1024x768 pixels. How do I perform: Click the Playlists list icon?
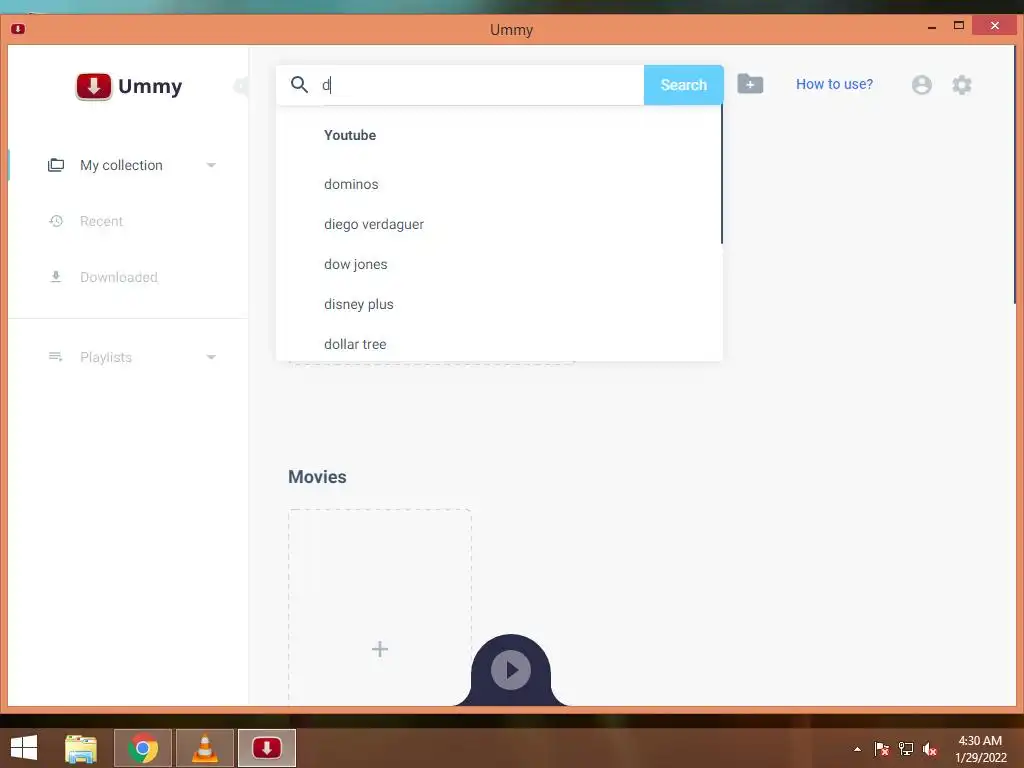coord(56,357)
